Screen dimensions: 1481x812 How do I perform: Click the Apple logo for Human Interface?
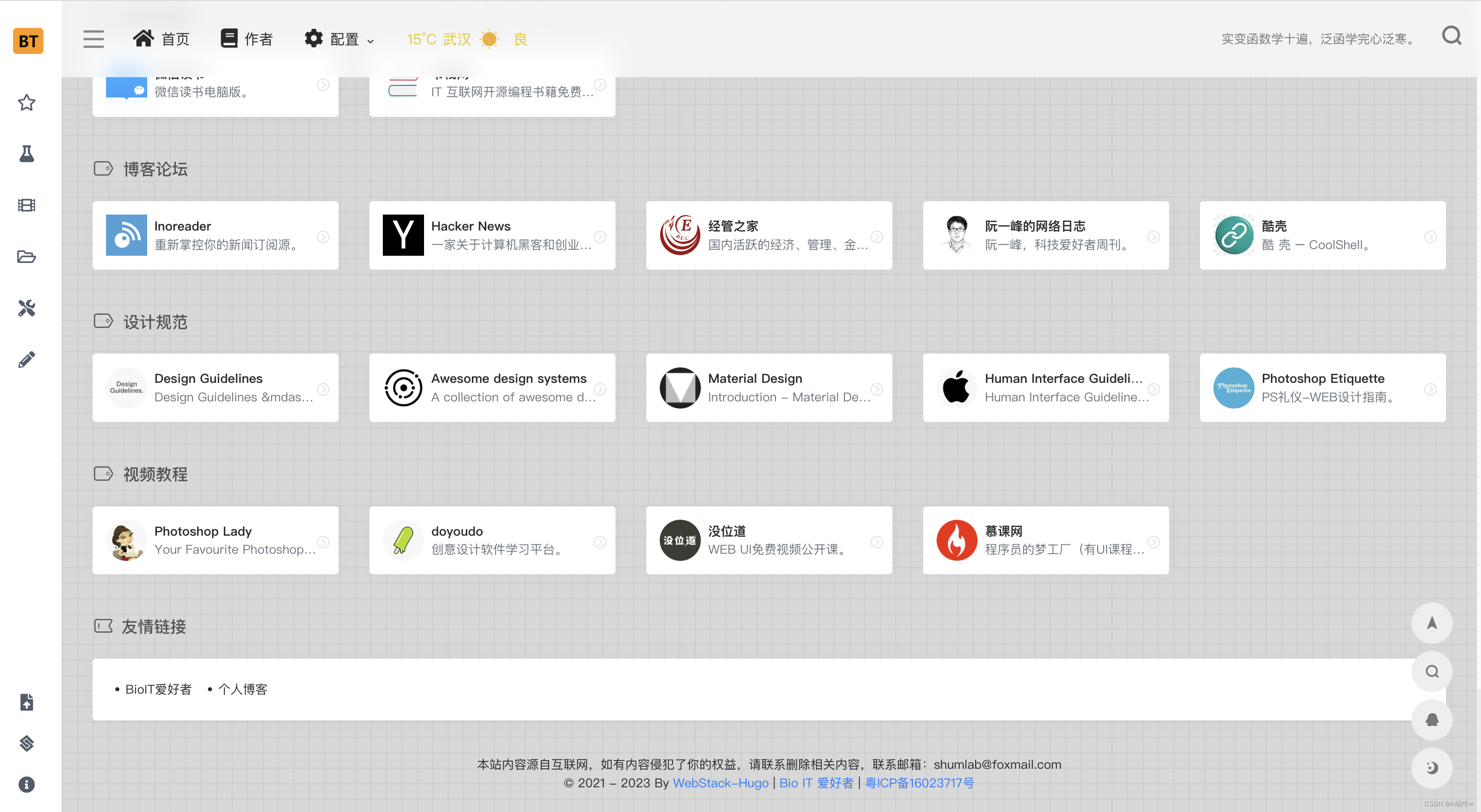[957, 387]
